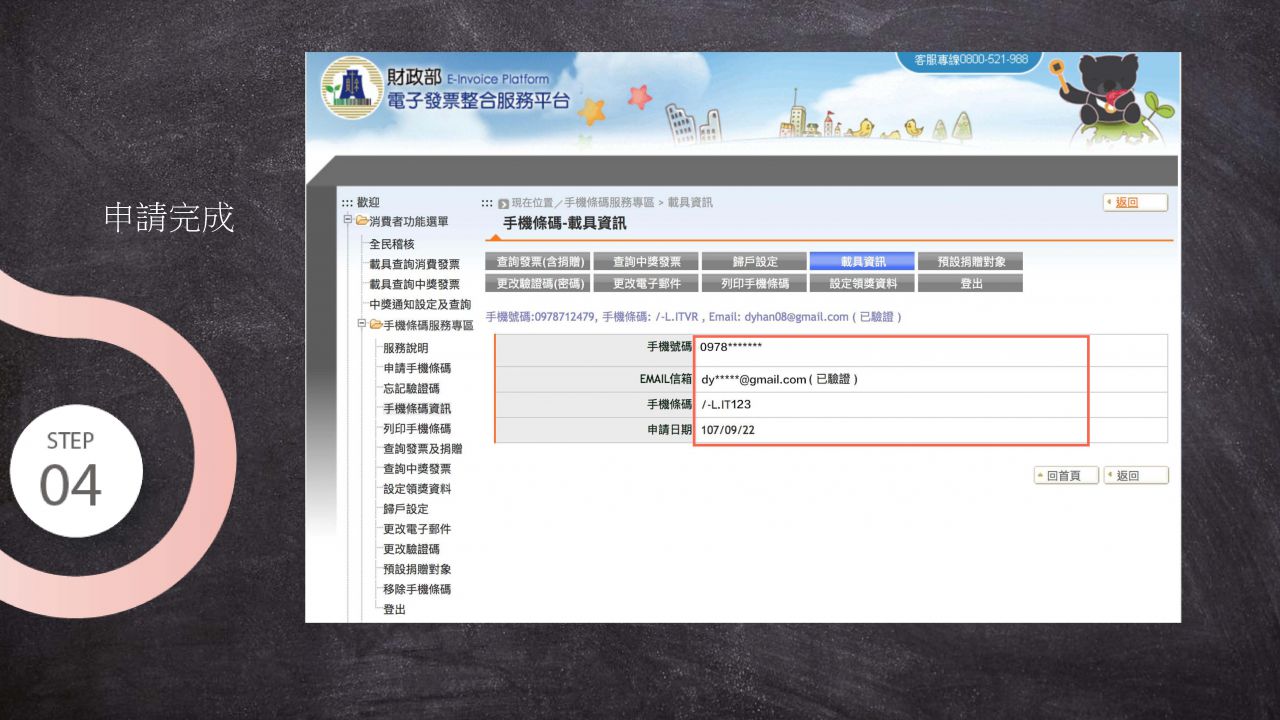Select 更改驗證碼 in the sidebar tree

click(x=411, y=549)
